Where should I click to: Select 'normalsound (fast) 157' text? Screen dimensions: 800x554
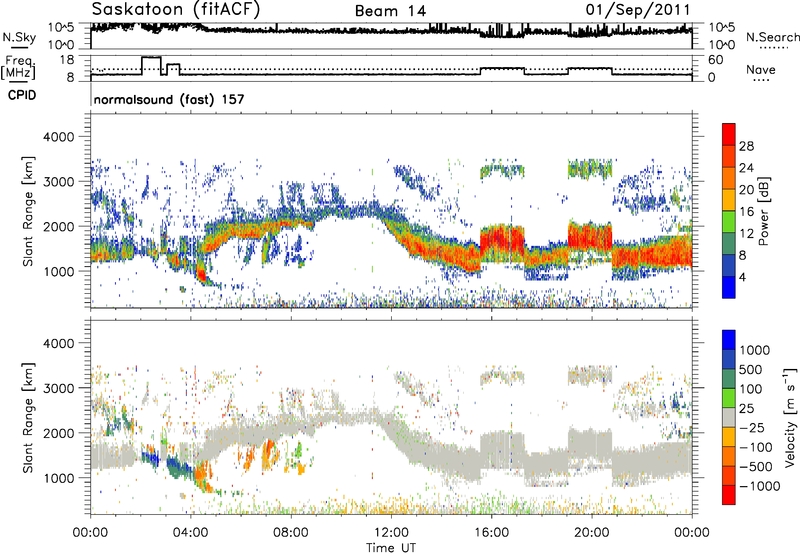coord(169,99)
